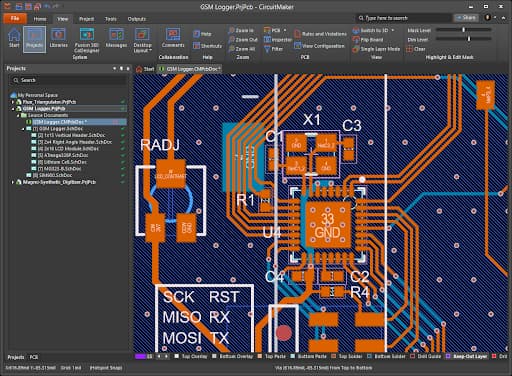Open the Projects panel options dropdown arrow
Viewport: 512px width, 376px height.
[114, 68]
